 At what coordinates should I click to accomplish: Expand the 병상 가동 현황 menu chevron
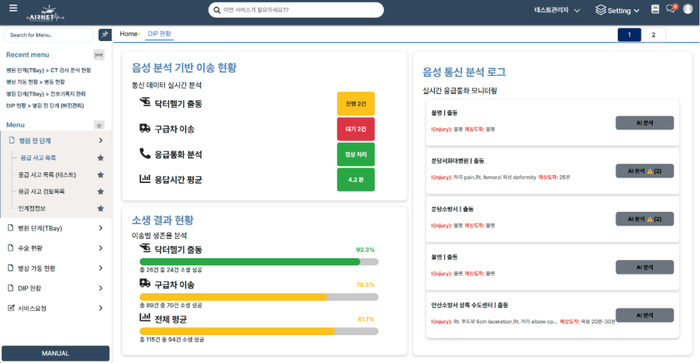[100, 268]
